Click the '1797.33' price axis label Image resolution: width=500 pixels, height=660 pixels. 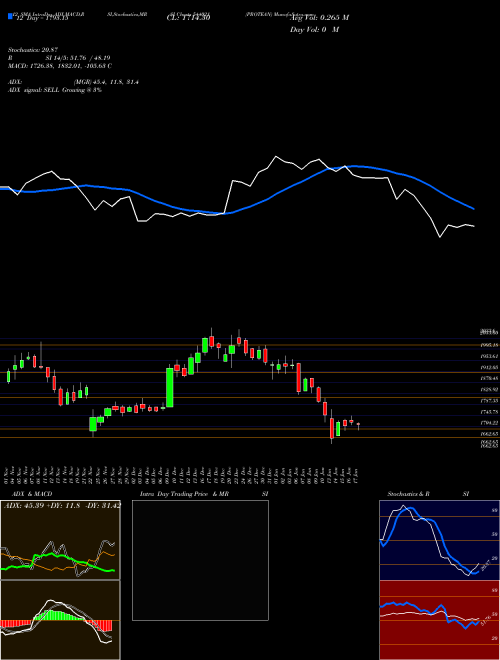[489, 401]
